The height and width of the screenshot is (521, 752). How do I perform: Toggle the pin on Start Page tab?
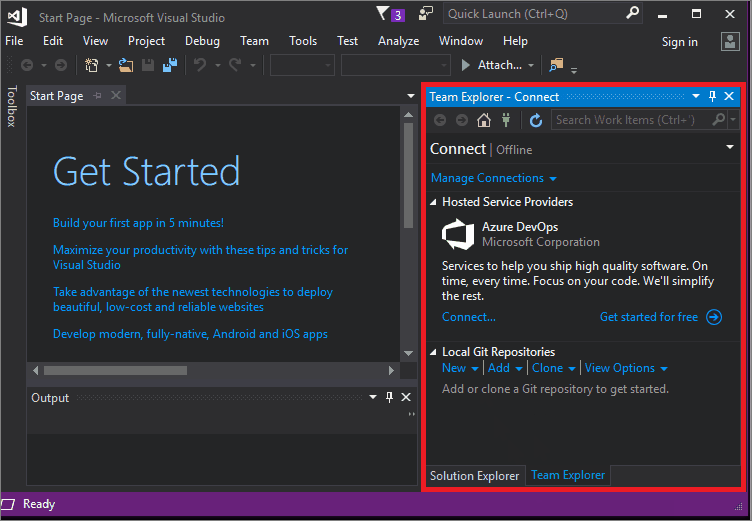[97, 95]
